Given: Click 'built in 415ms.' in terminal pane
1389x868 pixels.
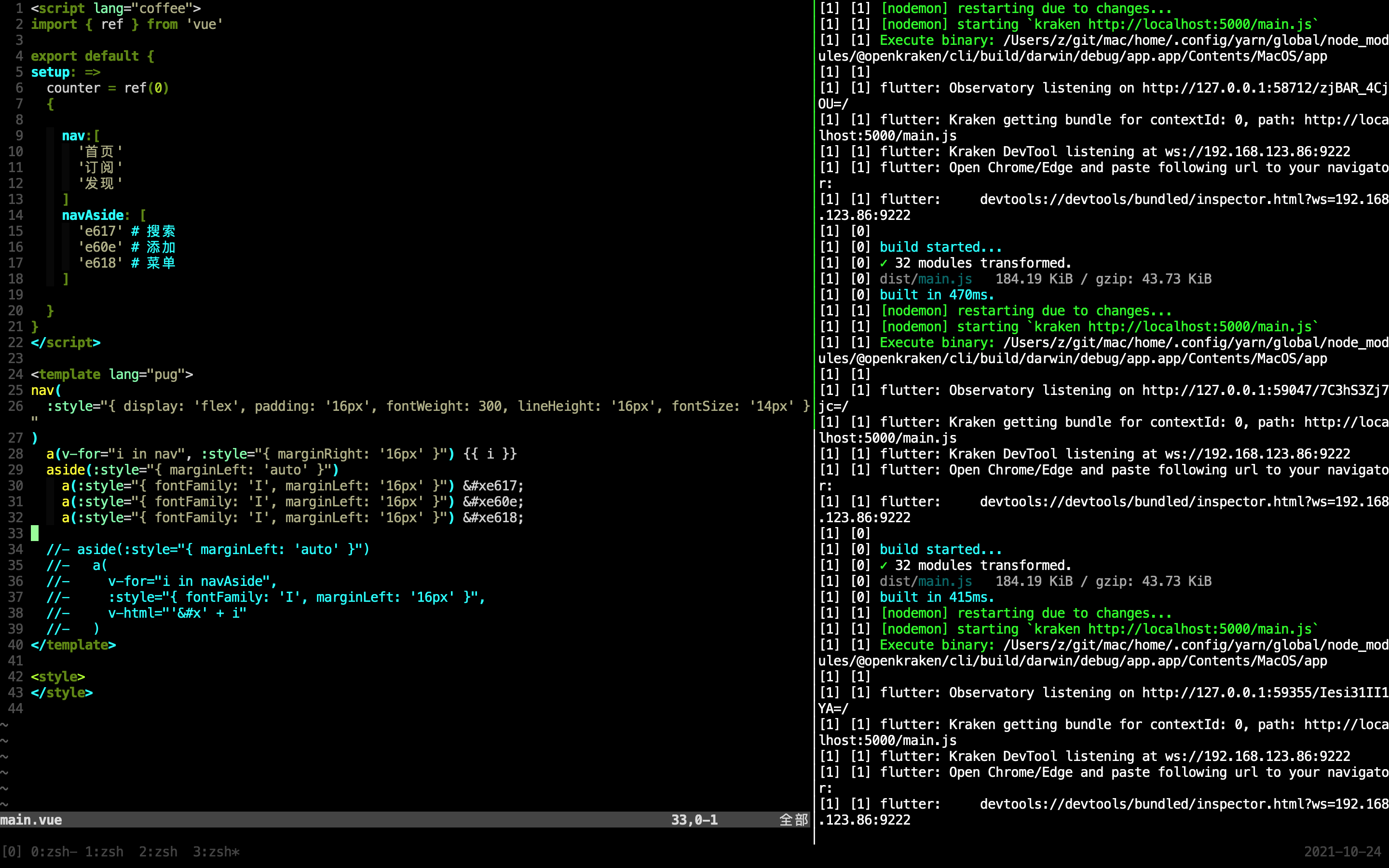Looking at the screenshot, I should coord(937,597).
